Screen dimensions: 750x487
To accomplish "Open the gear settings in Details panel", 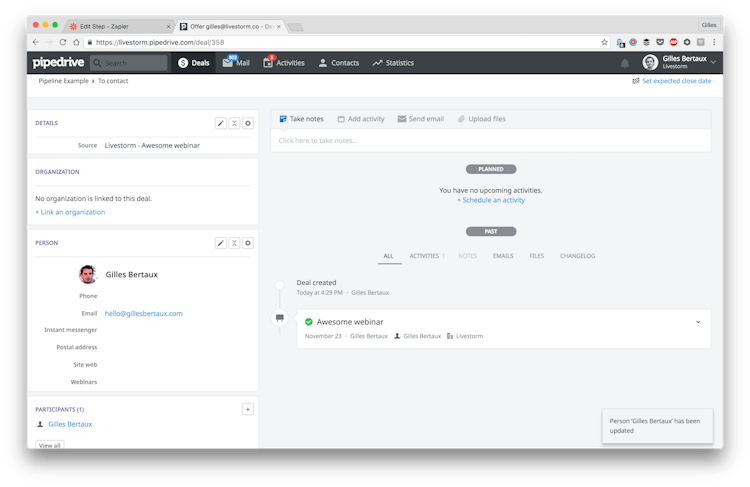I will pos(248,123).
